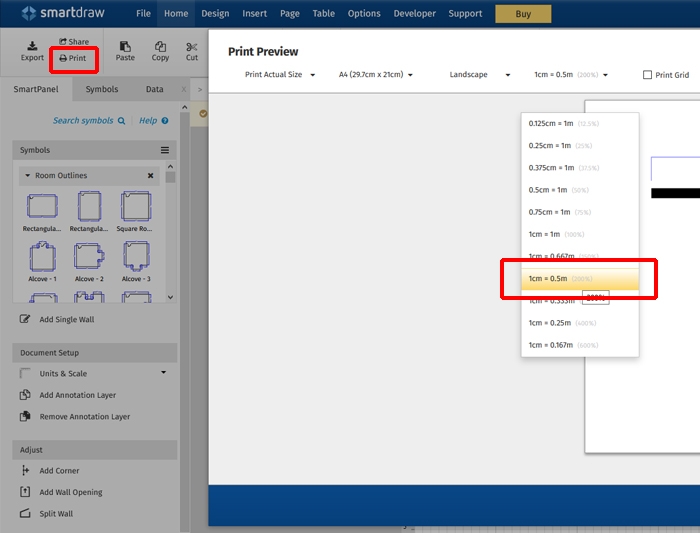This screenshot has width=700, height=533.
Task: Click symbol list scroll up arrow
Action: tap(170, 167)
